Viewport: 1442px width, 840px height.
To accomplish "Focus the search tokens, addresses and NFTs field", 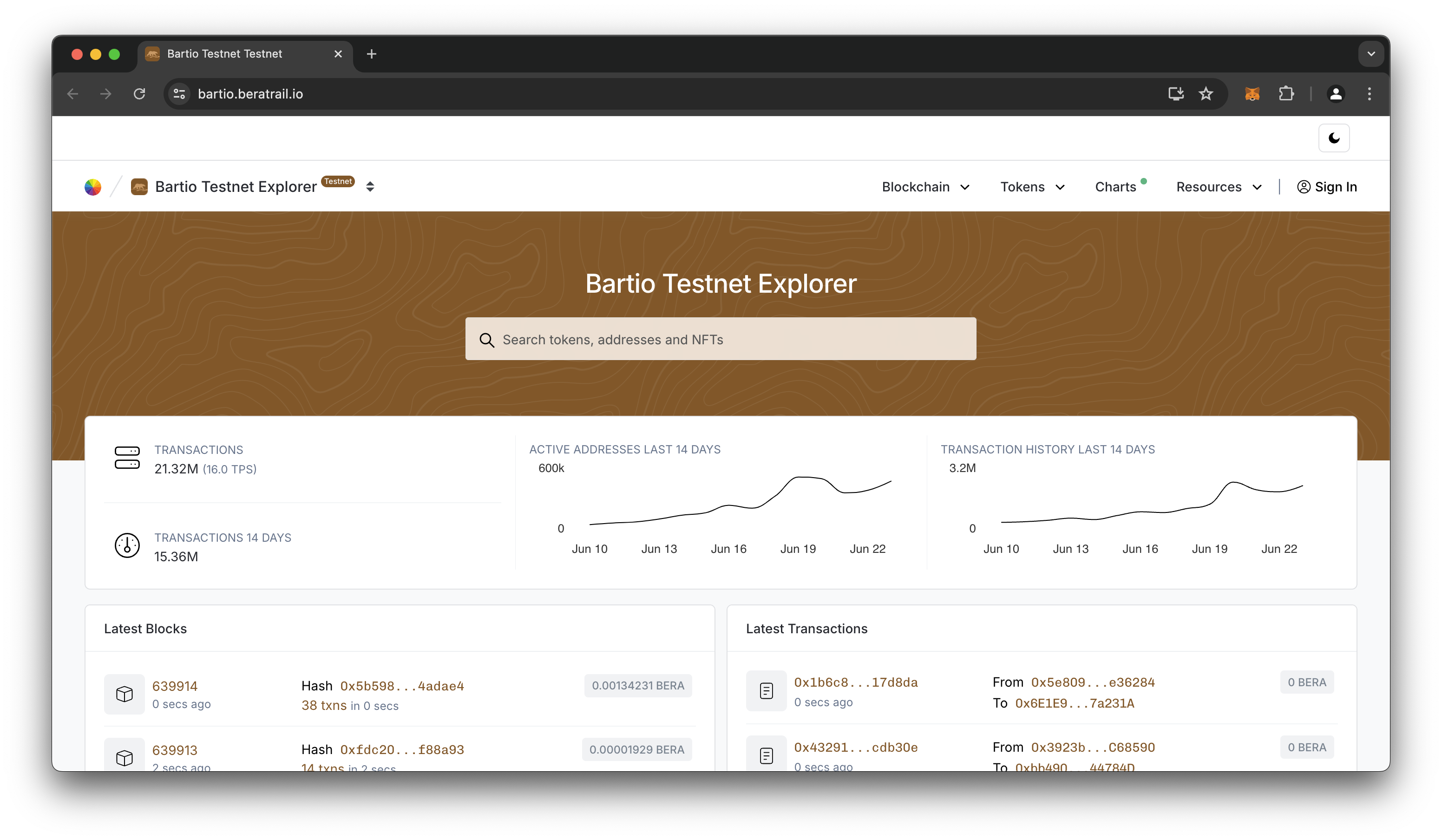I will (x=721, y=339).
